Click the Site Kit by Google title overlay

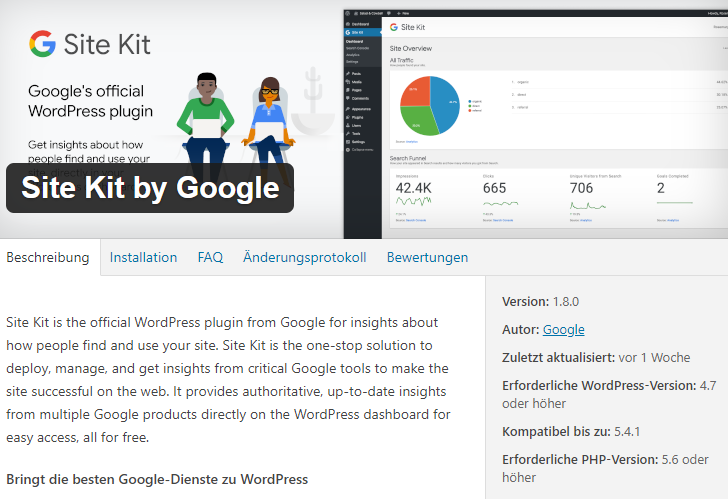150,188
